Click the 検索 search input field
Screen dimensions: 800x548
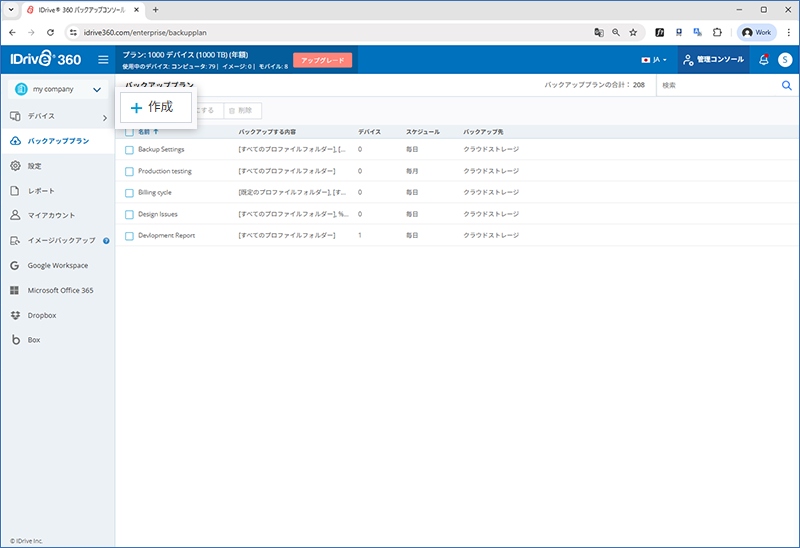715,86
